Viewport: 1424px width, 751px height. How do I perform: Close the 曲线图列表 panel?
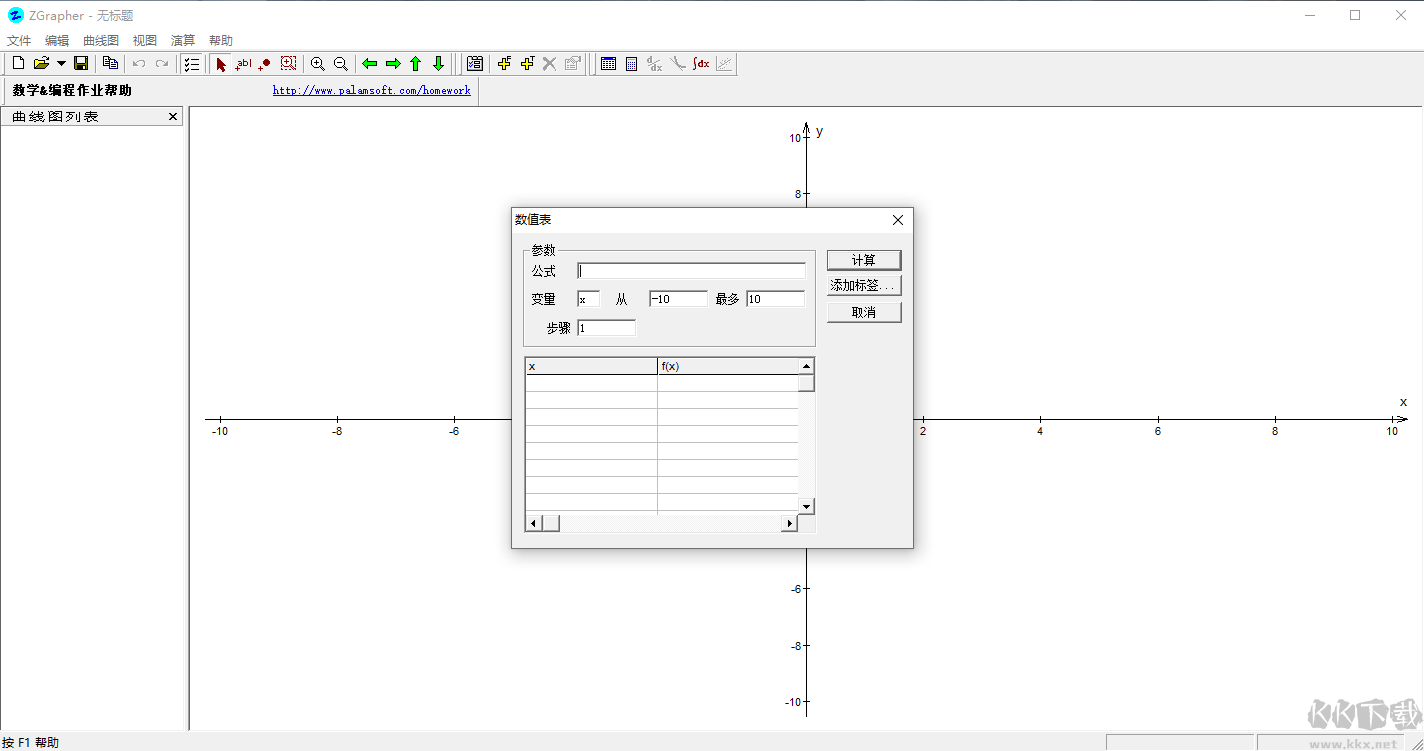(x=173, y=117)
